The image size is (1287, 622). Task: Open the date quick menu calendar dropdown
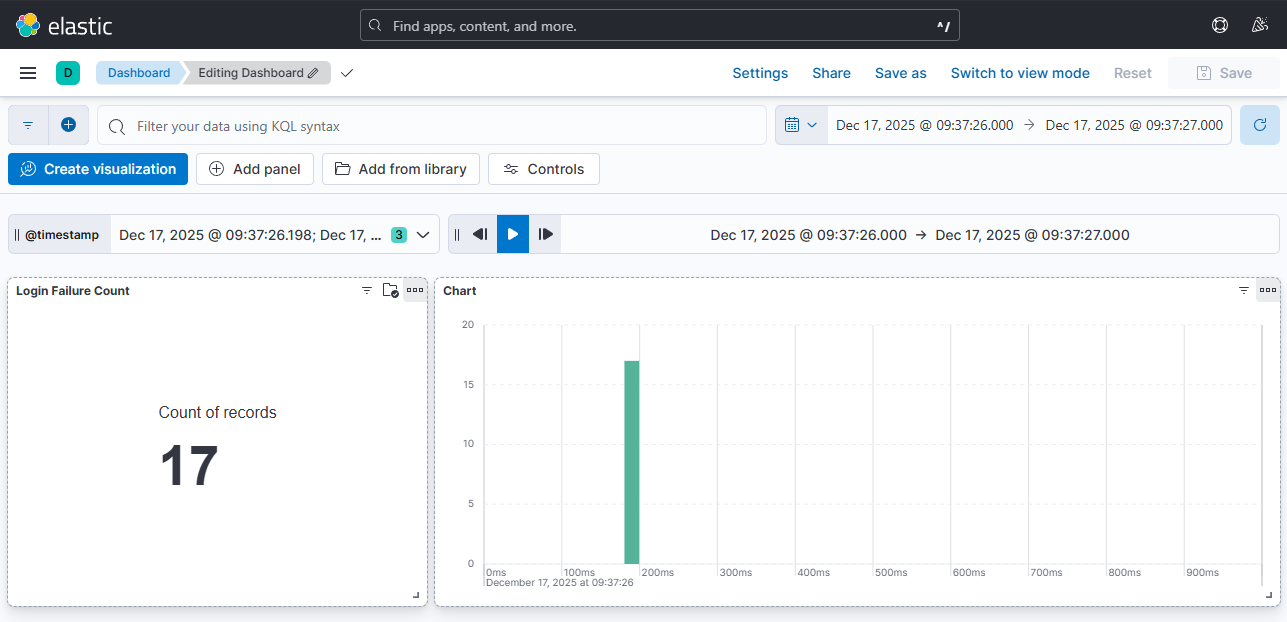[x=801, y=125]
